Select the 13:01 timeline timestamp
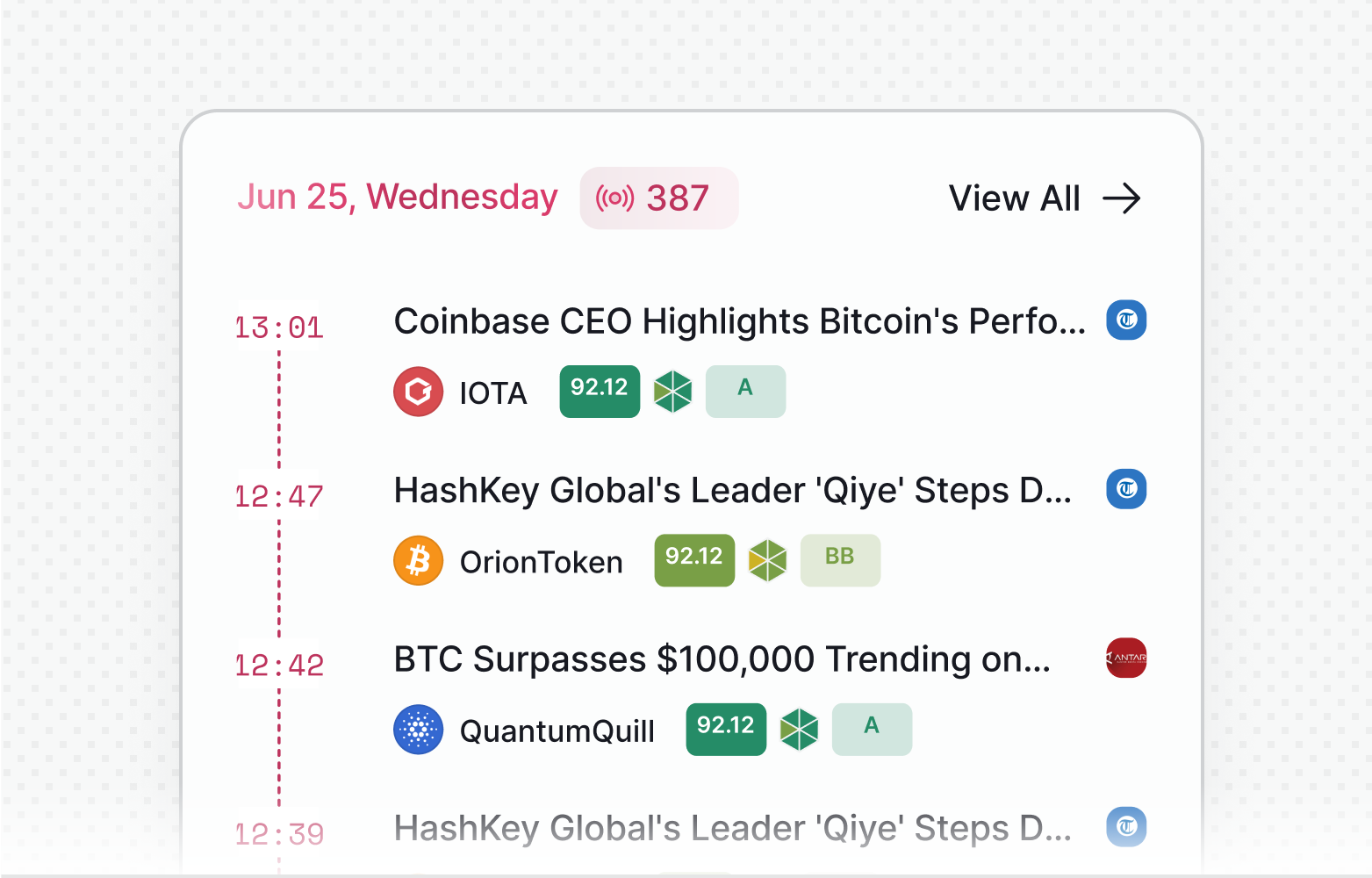 [279, 328]
